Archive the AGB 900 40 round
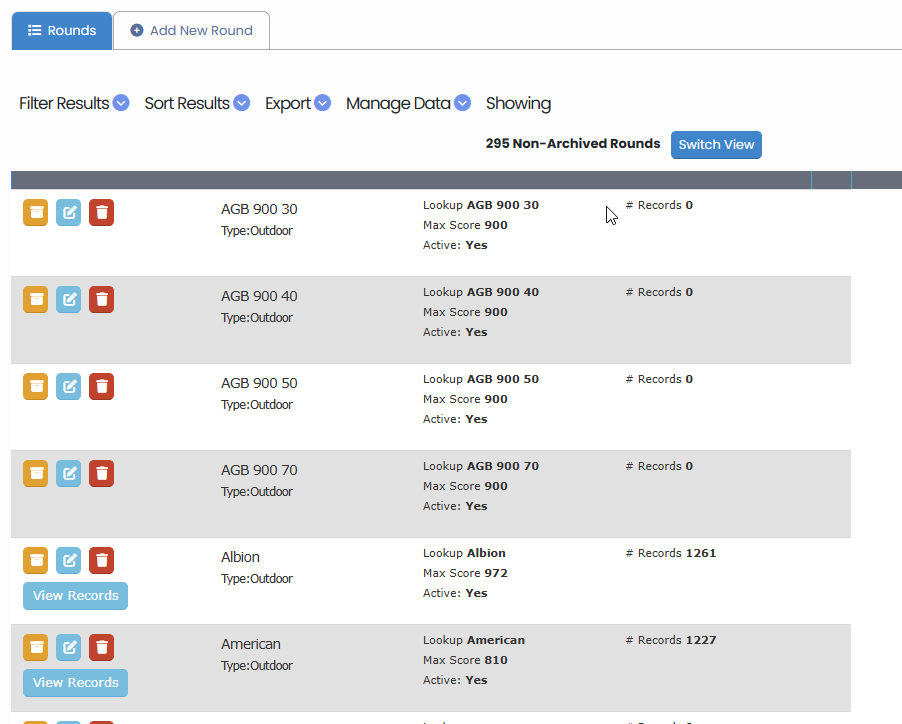Screen dimensions: 902x724 pyautogui.click(x=36, y=300)
